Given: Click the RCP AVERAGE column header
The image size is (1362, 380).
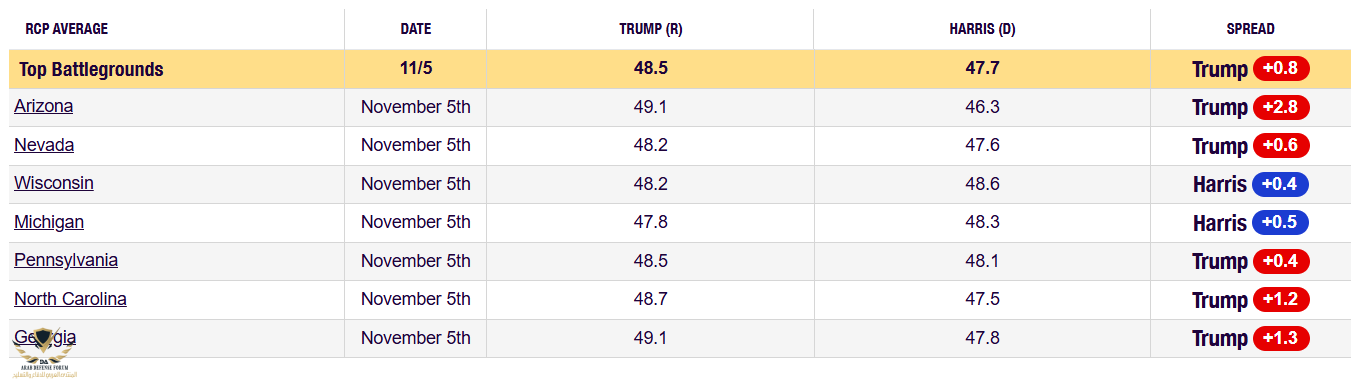Looking at the screenshot, I should [67, 29].
